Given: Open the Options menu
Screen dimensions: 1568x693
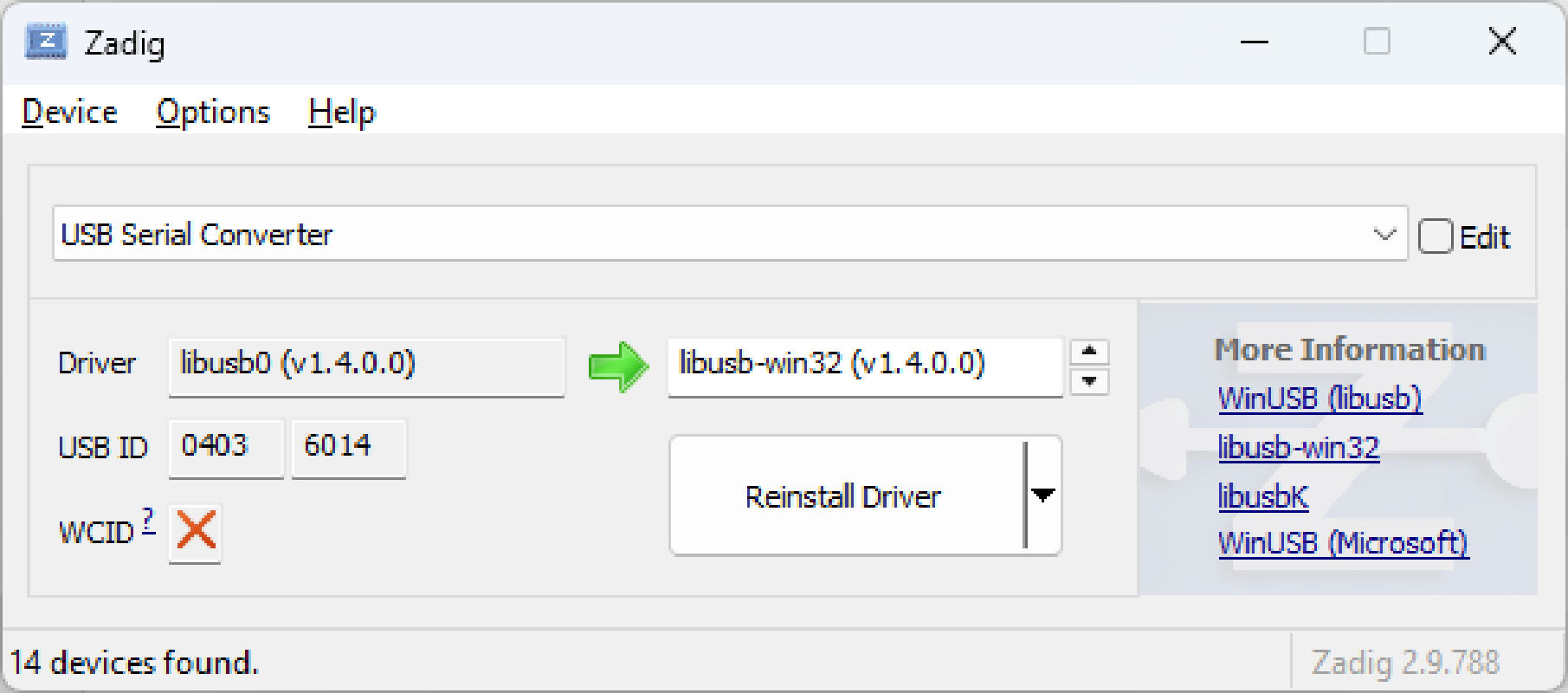Looking at the screenshot, I should click(213, 113).
